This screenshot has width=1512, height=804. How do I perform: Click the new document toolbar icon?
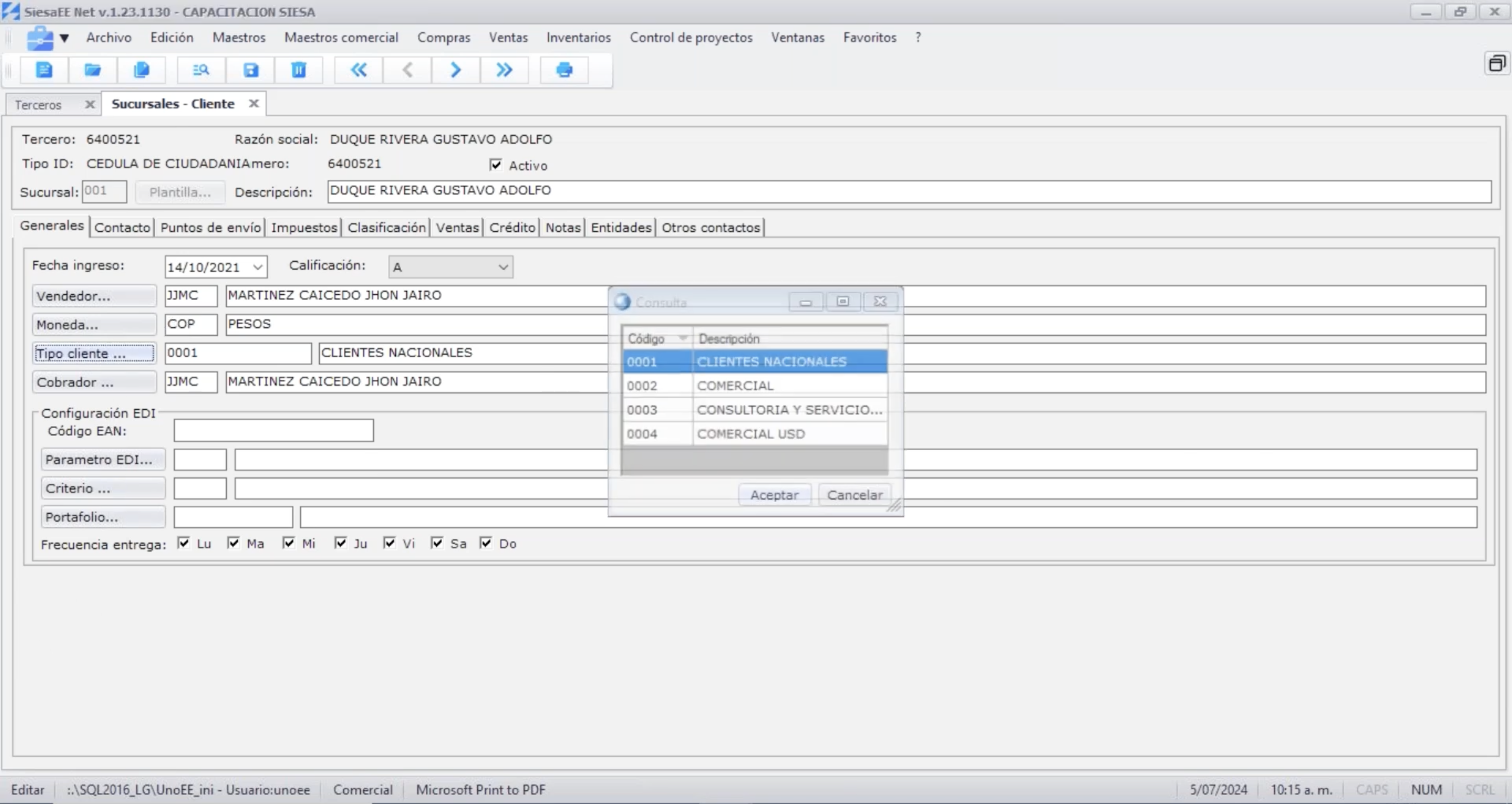[x=44, y=70]
